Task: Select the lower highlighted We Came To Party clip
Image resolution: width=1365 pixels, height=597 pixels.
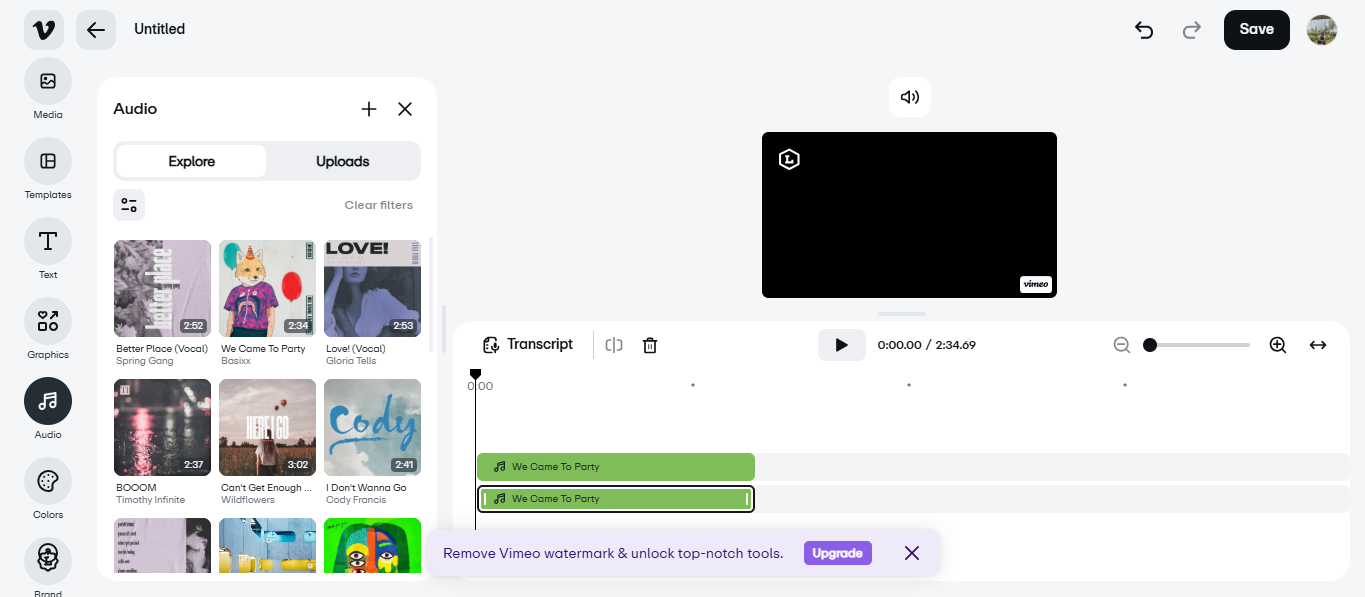Action: [616, 499]
